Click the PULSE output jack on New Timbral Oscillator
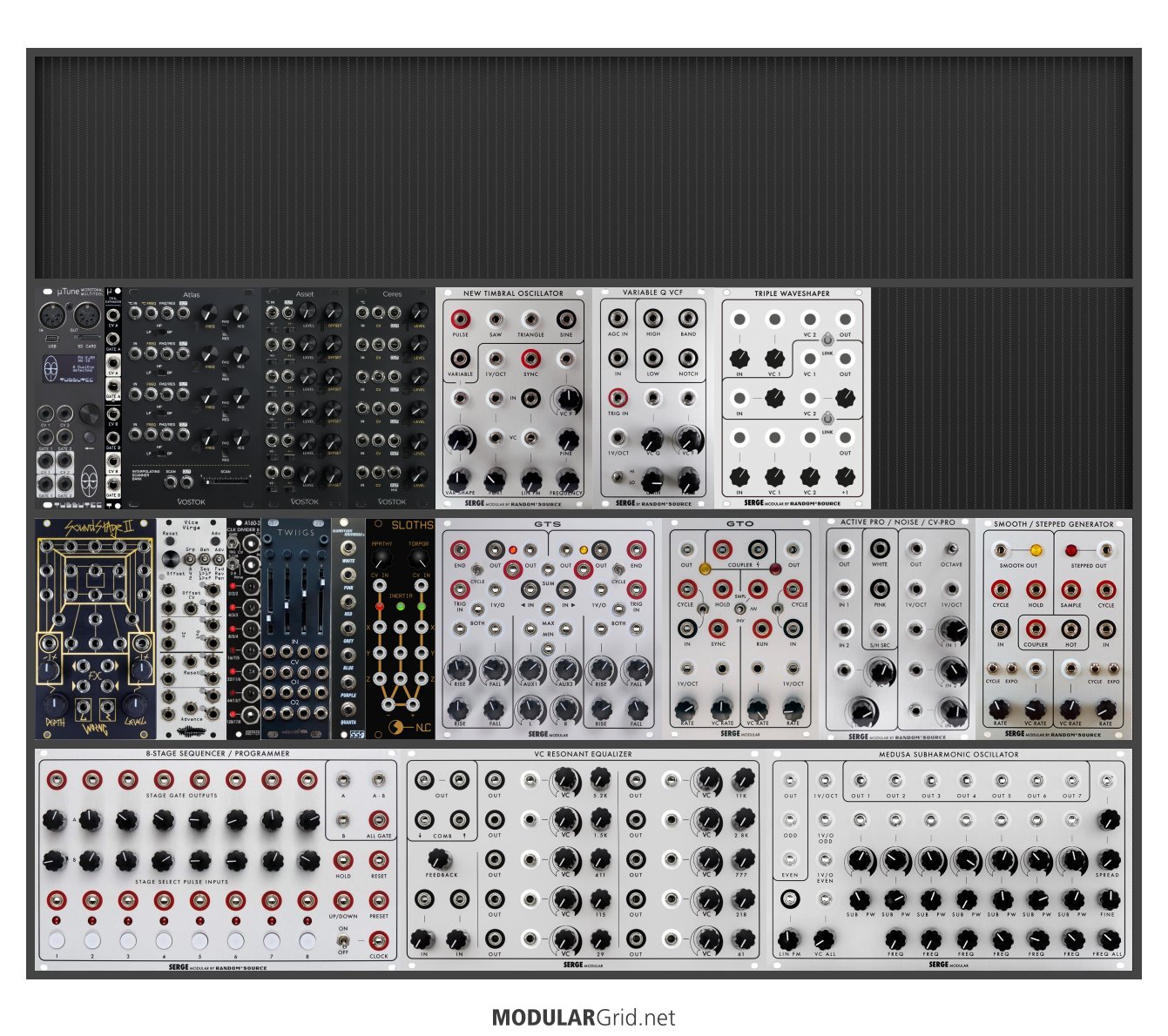This screenshot has height=1036, width=1168. click(x=460, y=319)
